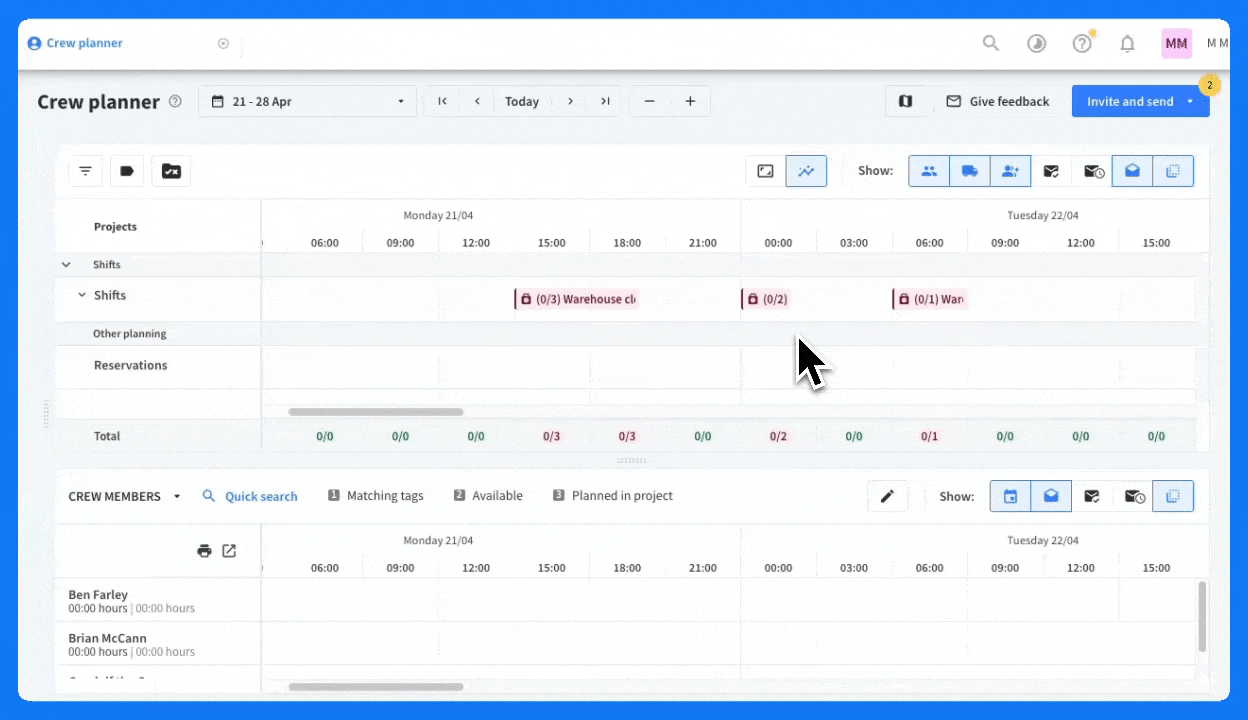Open the Crew planner tab
Image resolution: width=1248 pixels, height=720 pixels.
[x=75, y=43]
